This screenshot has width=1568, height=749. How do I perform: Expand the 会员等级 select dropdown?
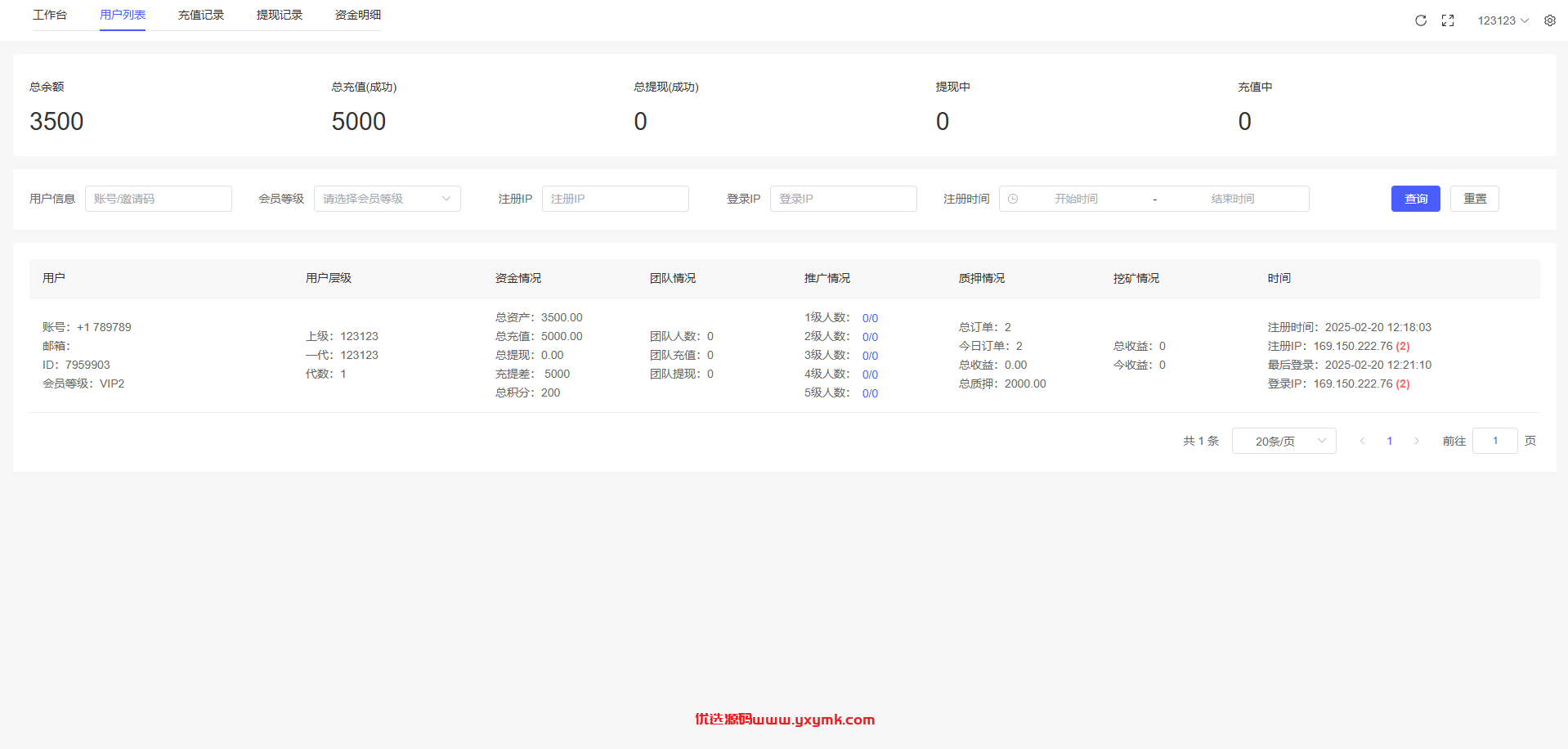388,199
